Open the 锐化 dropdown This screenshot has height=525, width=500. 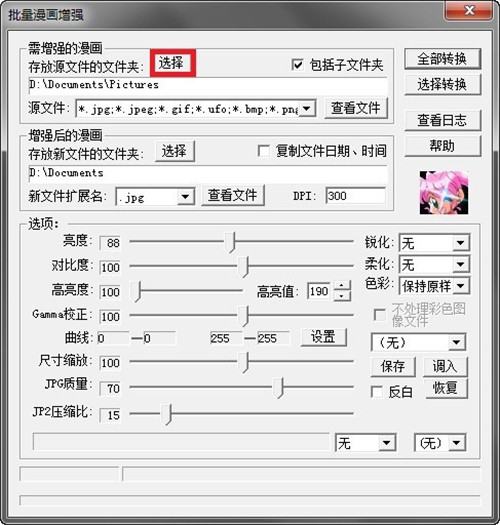[x=461, y=243]
